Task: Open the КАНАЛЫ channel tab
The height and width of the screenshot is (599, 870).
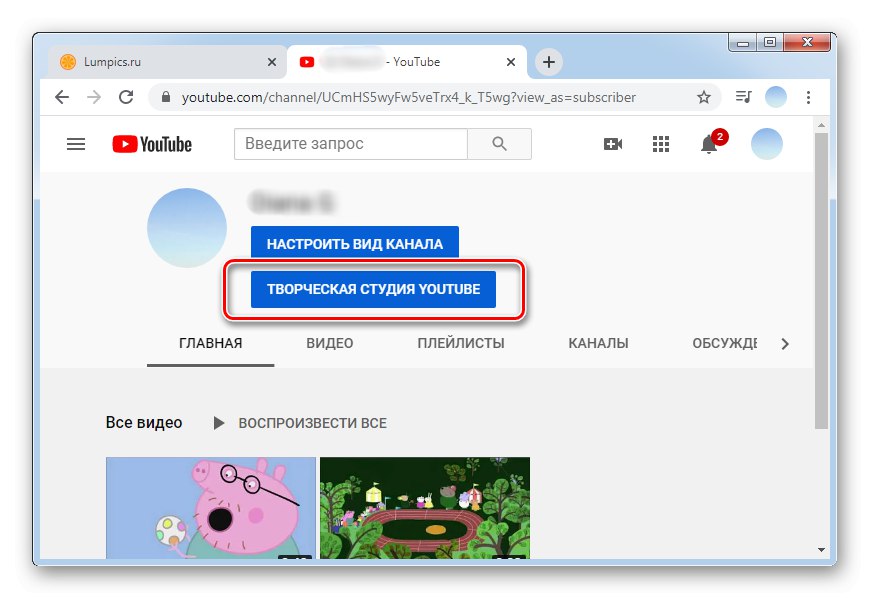Action: [598, 343]
